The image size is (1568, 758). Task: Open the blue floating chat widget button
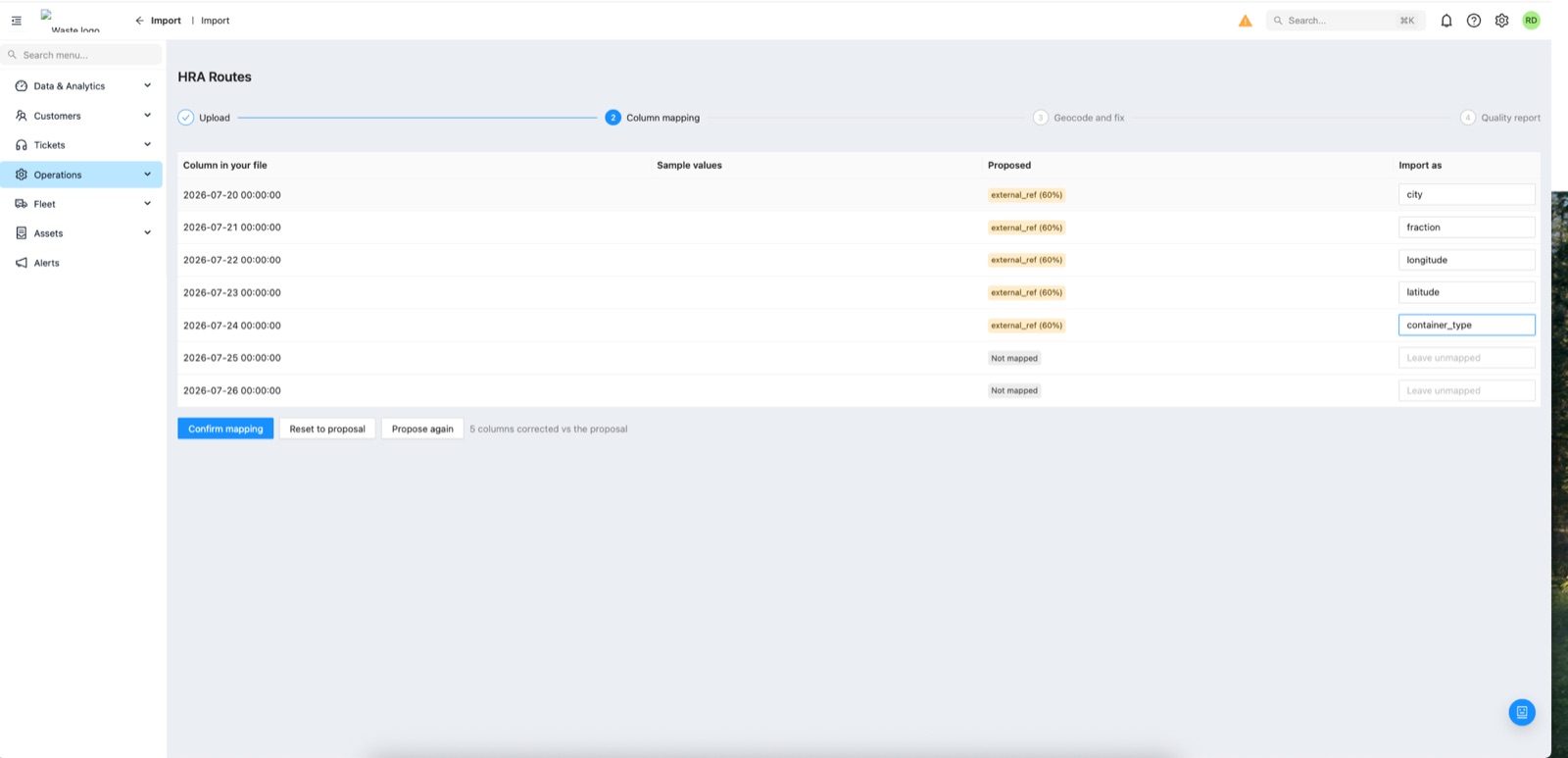tap(1521, 713)
